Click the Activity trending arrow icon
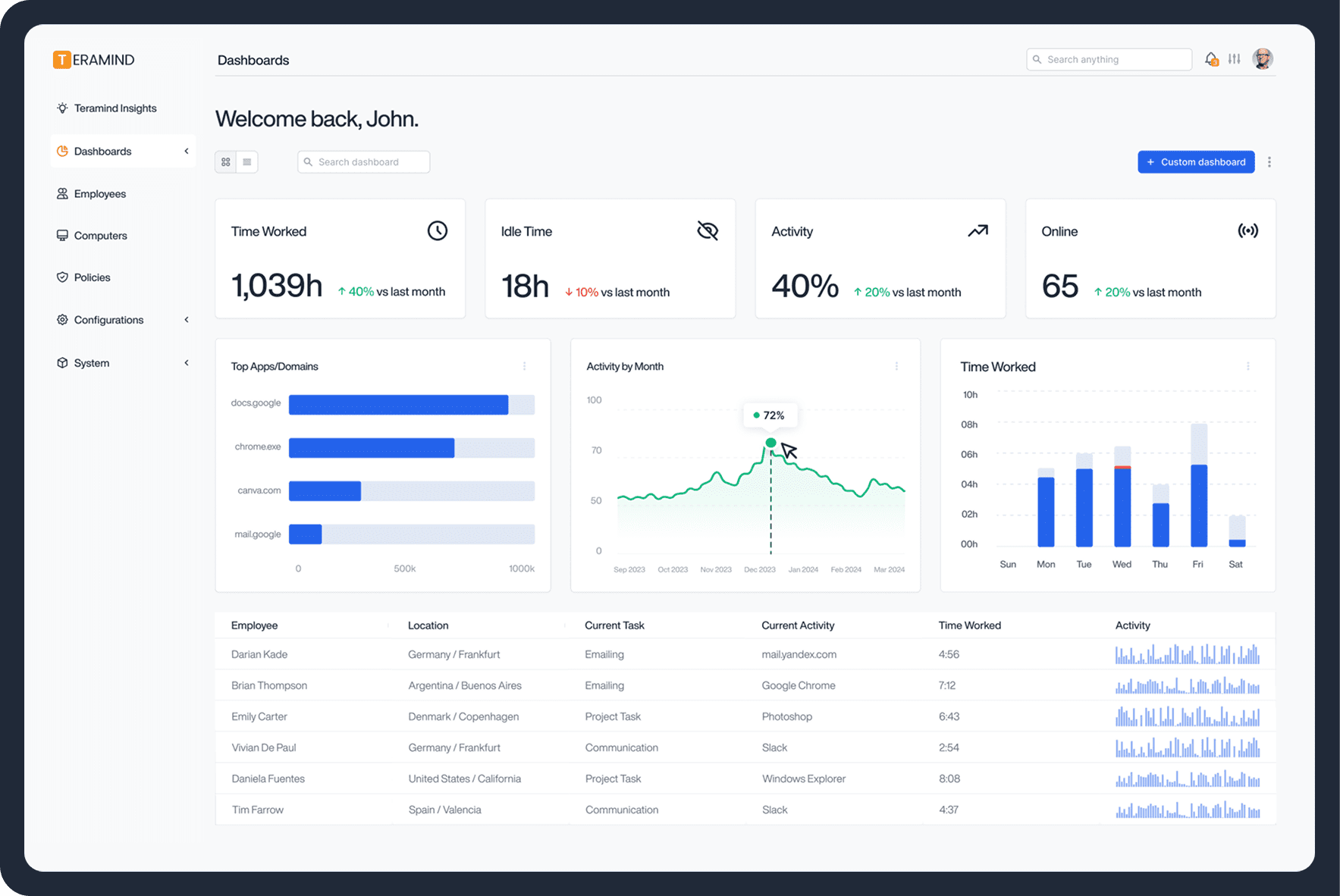 978,231
